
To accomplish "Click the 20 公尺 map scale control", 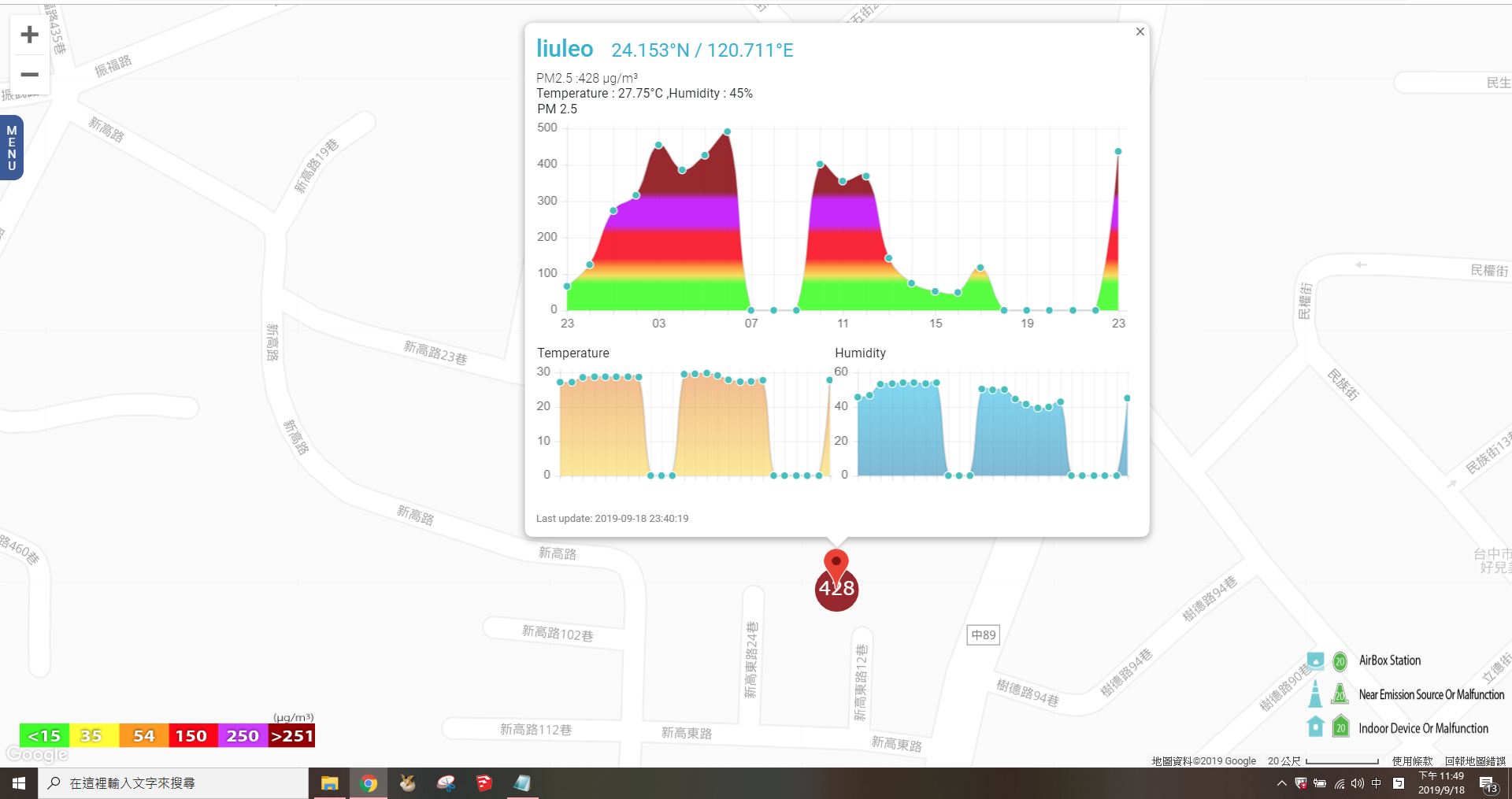I will click(1323, 761).
